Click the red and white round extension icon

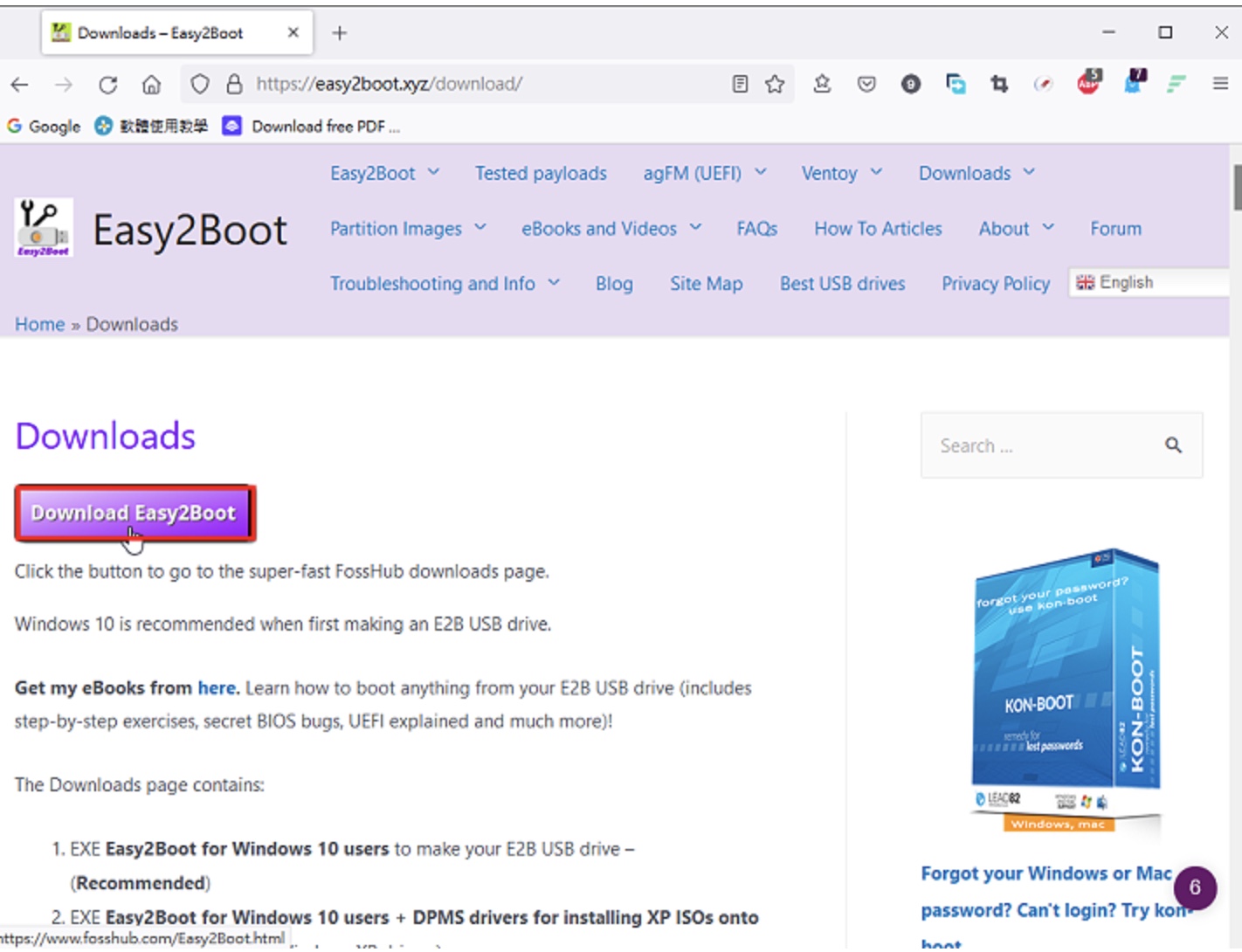click(1043, 84)
